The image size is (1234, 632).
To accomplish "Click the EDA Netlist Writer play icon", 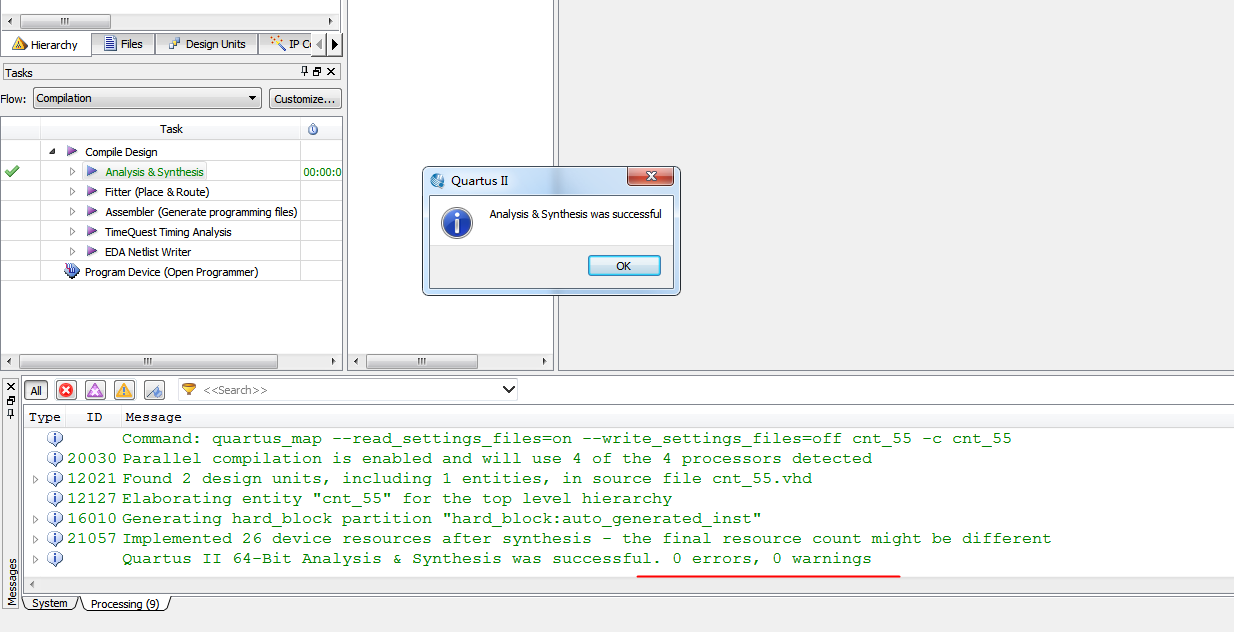I will point(92,252).
